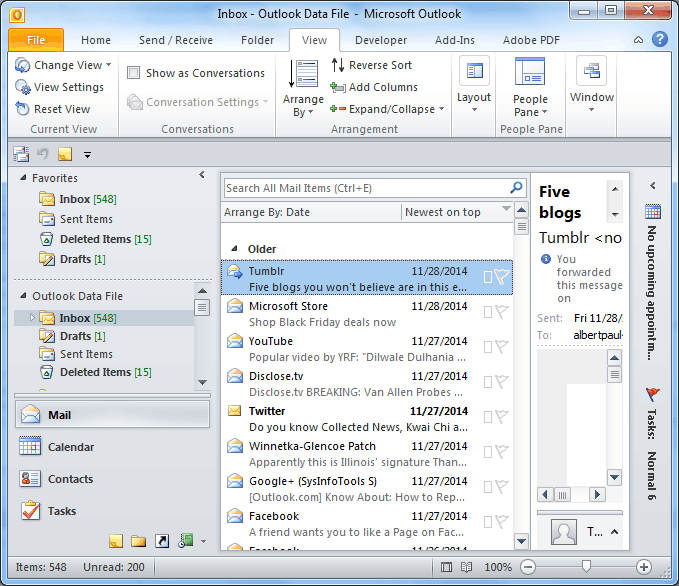Open the Shortcuts icon
Screen dimensions: 679x586
(162, 541)
